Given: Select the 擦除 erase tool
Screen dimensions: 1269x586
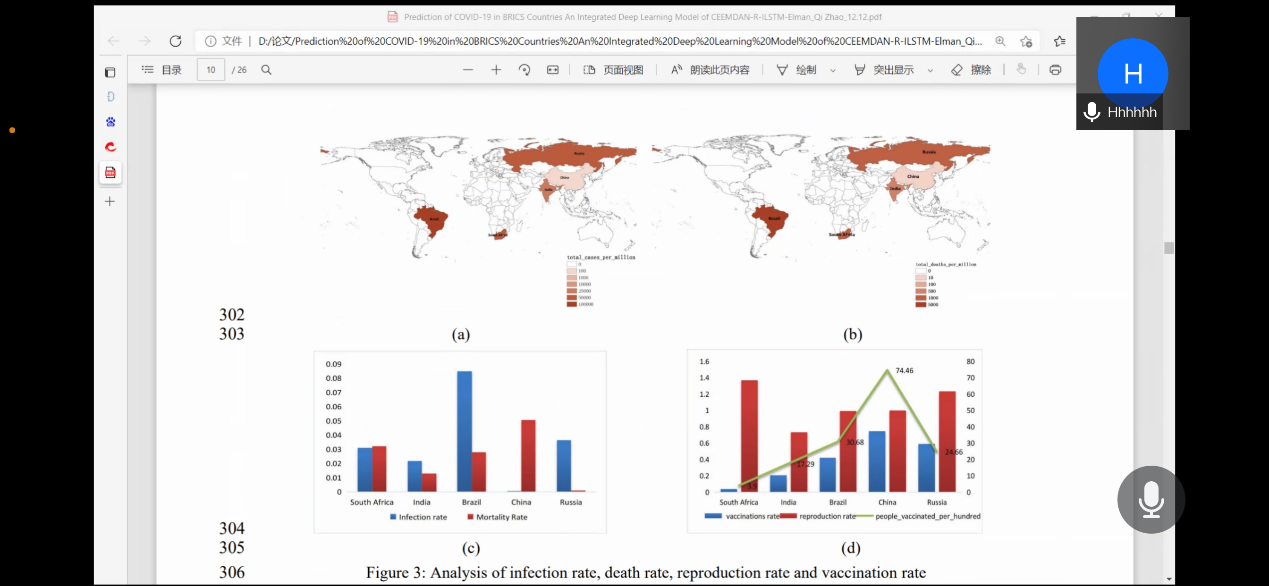Looking at the screenshot, I should (970, 70).
